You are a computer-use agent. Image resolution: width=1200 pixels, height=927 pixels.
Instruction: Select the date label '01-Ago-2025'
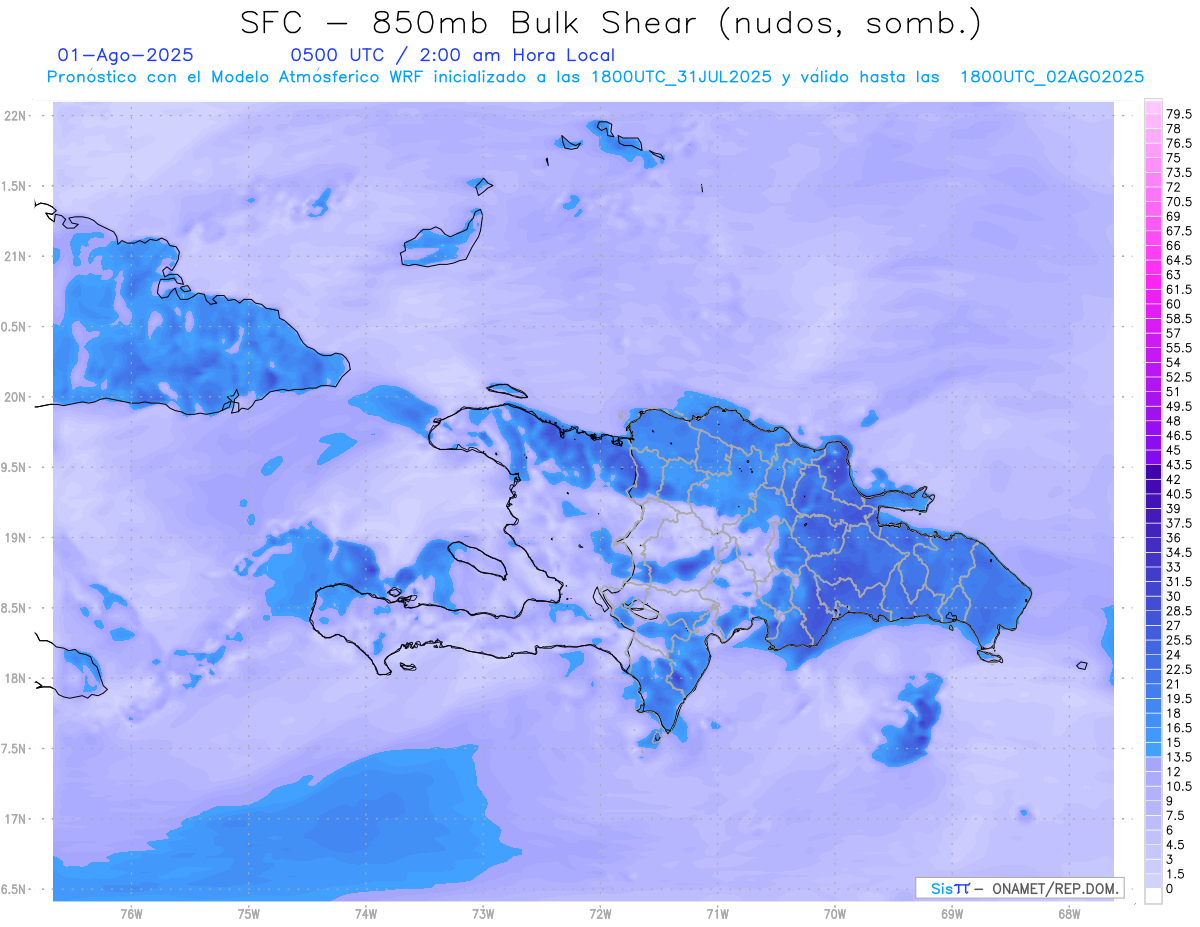(x=126, y=56)
